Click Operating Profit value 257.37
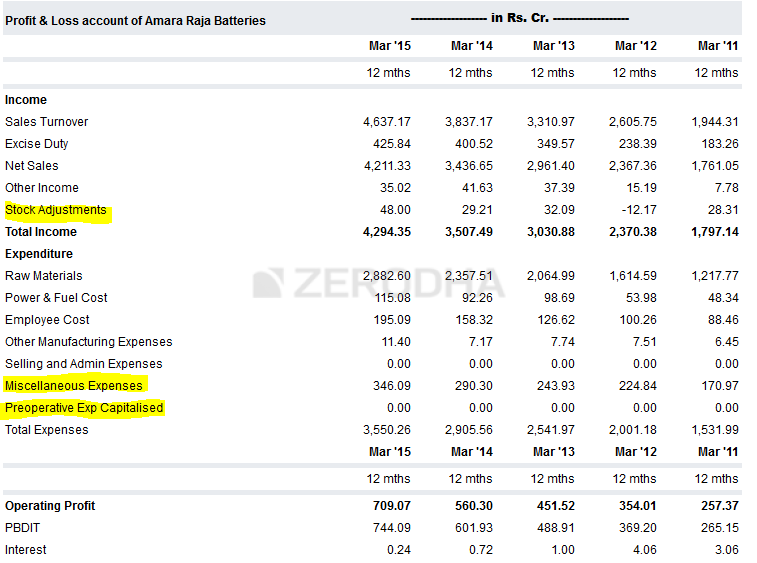The image size is (757, 563). [720, 506]
